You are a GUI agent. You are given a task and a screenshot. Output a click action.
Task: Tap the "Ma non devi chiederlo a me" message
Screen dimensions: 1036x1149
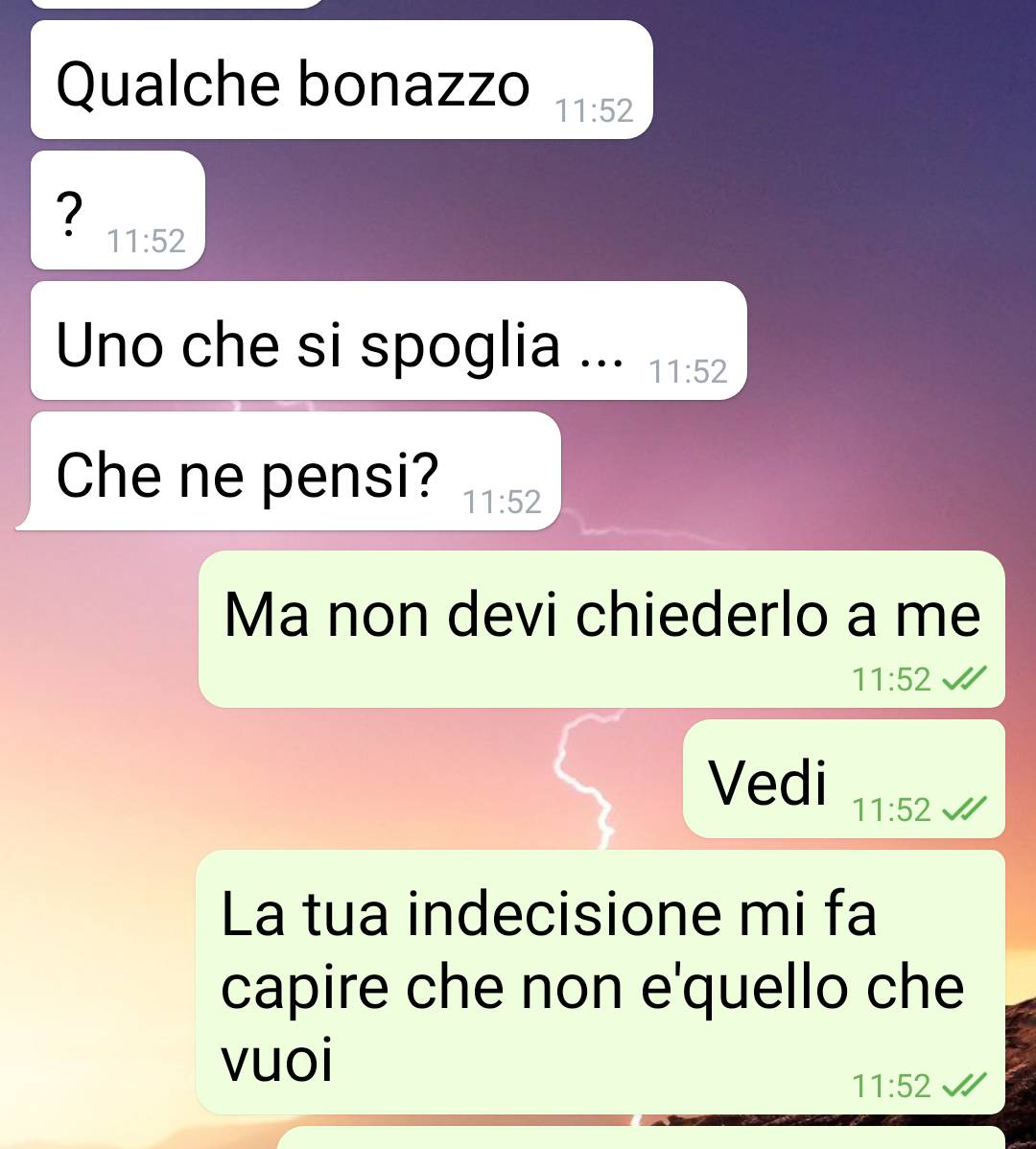601,629
